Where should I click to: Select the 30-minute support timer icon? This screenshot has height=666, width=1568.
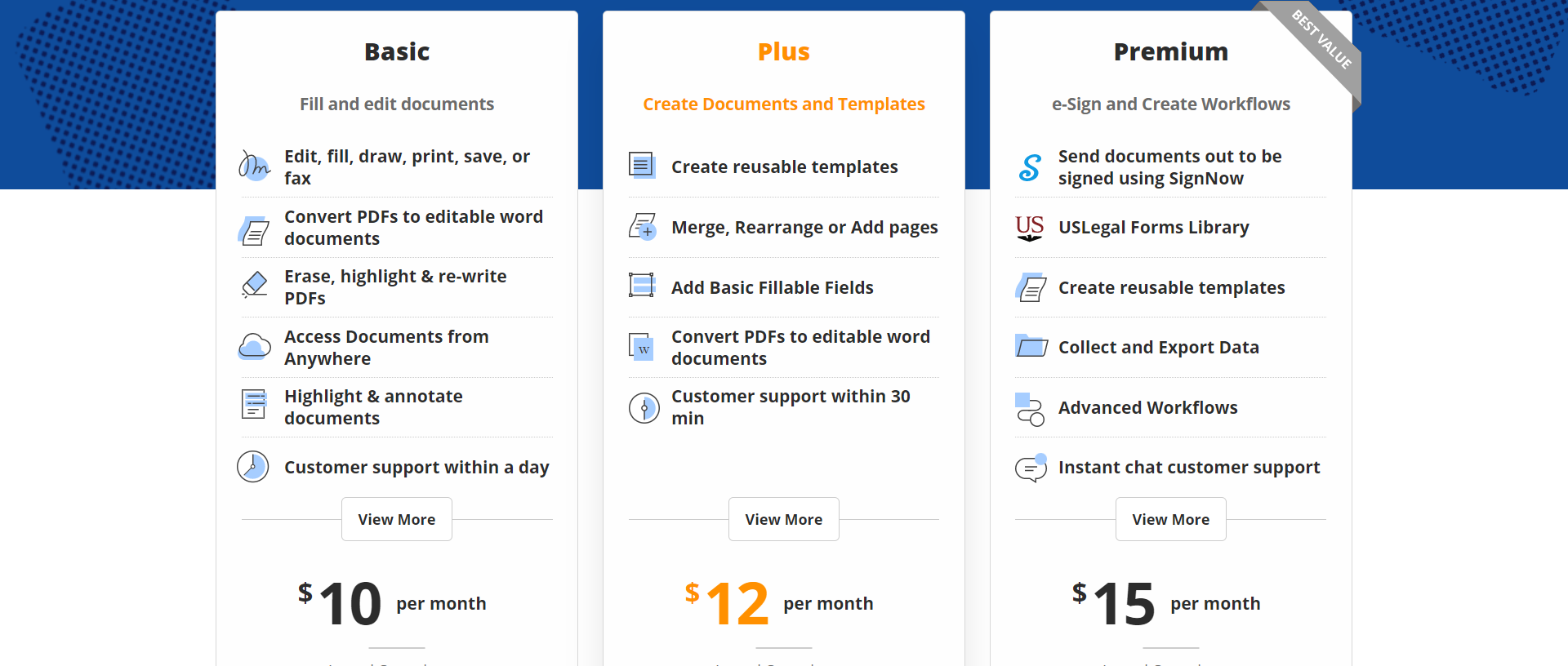tap(643, 406)
